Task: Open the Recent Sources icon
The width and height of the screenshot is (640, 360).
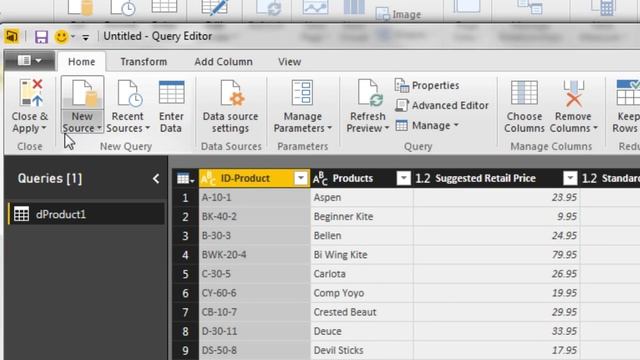Action: click(129, 93)
